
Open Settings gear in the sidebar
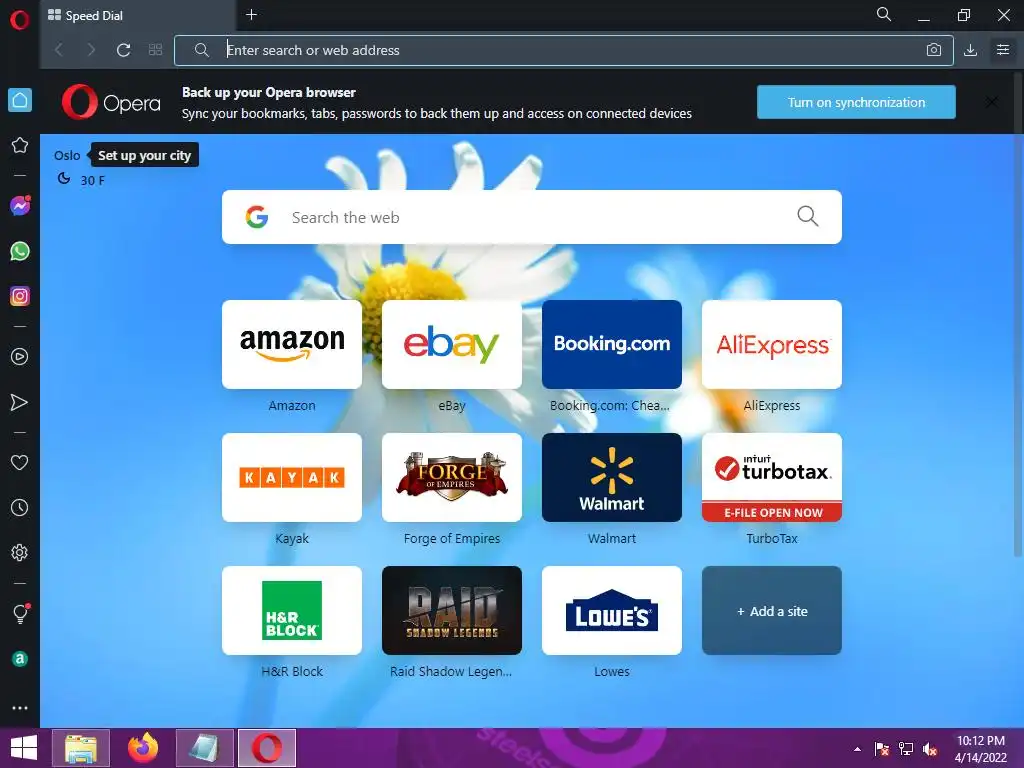[x=20, y=552]
